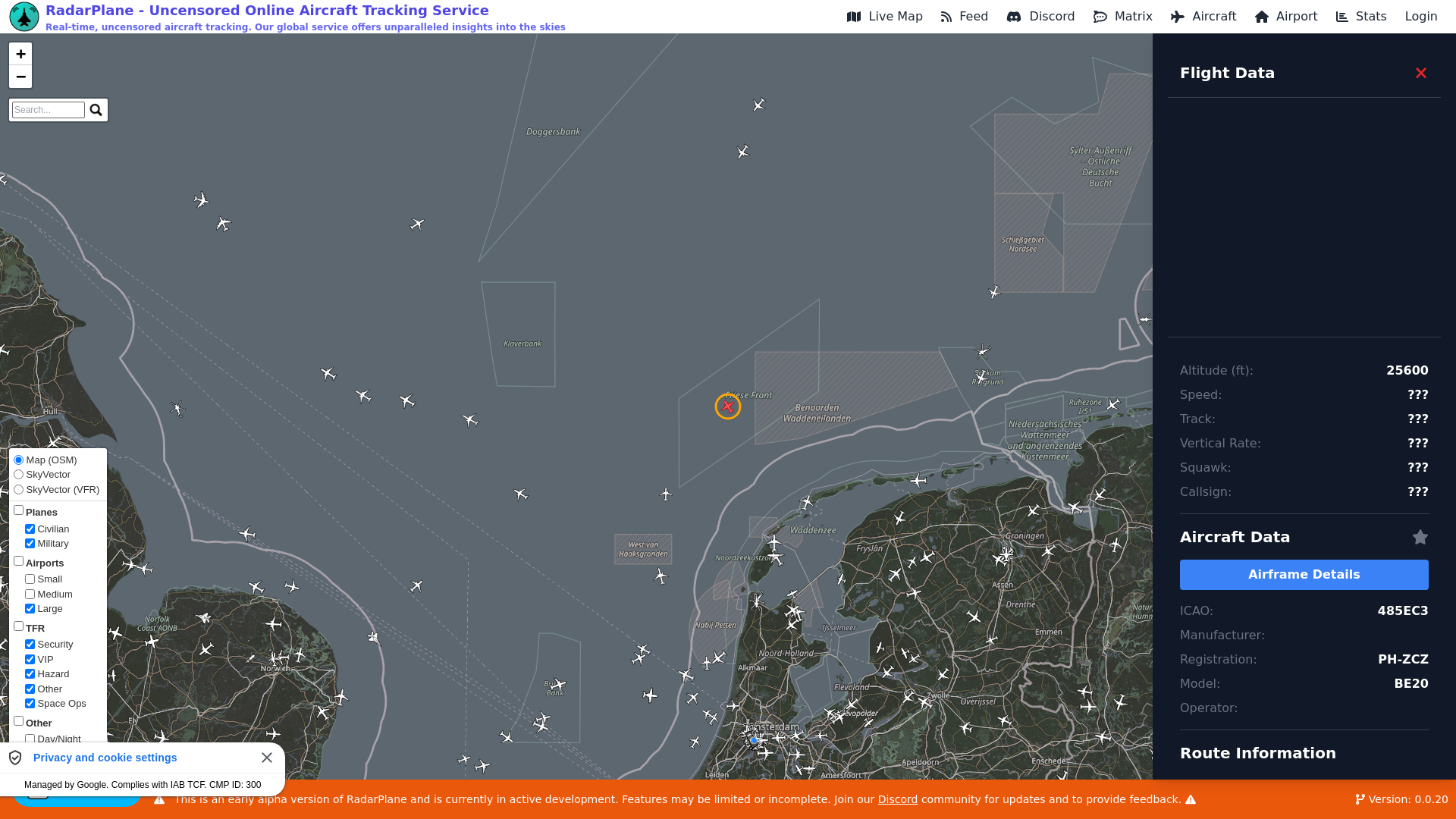The width and height of the screenshot is (1456, 819).
Task: Enable Medium airports checkbox
Action: 30,595
